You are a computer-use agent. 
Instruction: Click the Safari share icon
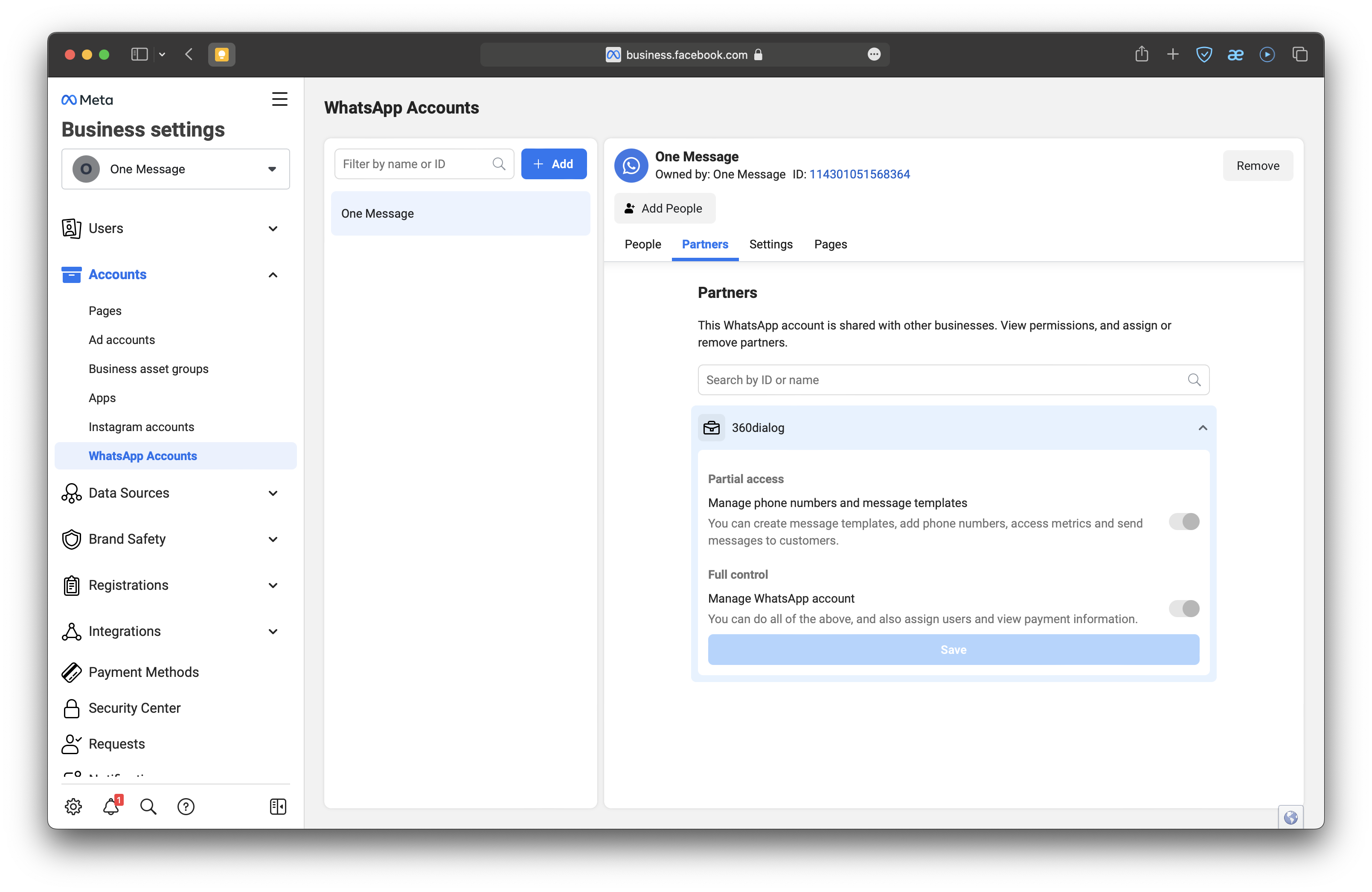tap(1141, 54)
